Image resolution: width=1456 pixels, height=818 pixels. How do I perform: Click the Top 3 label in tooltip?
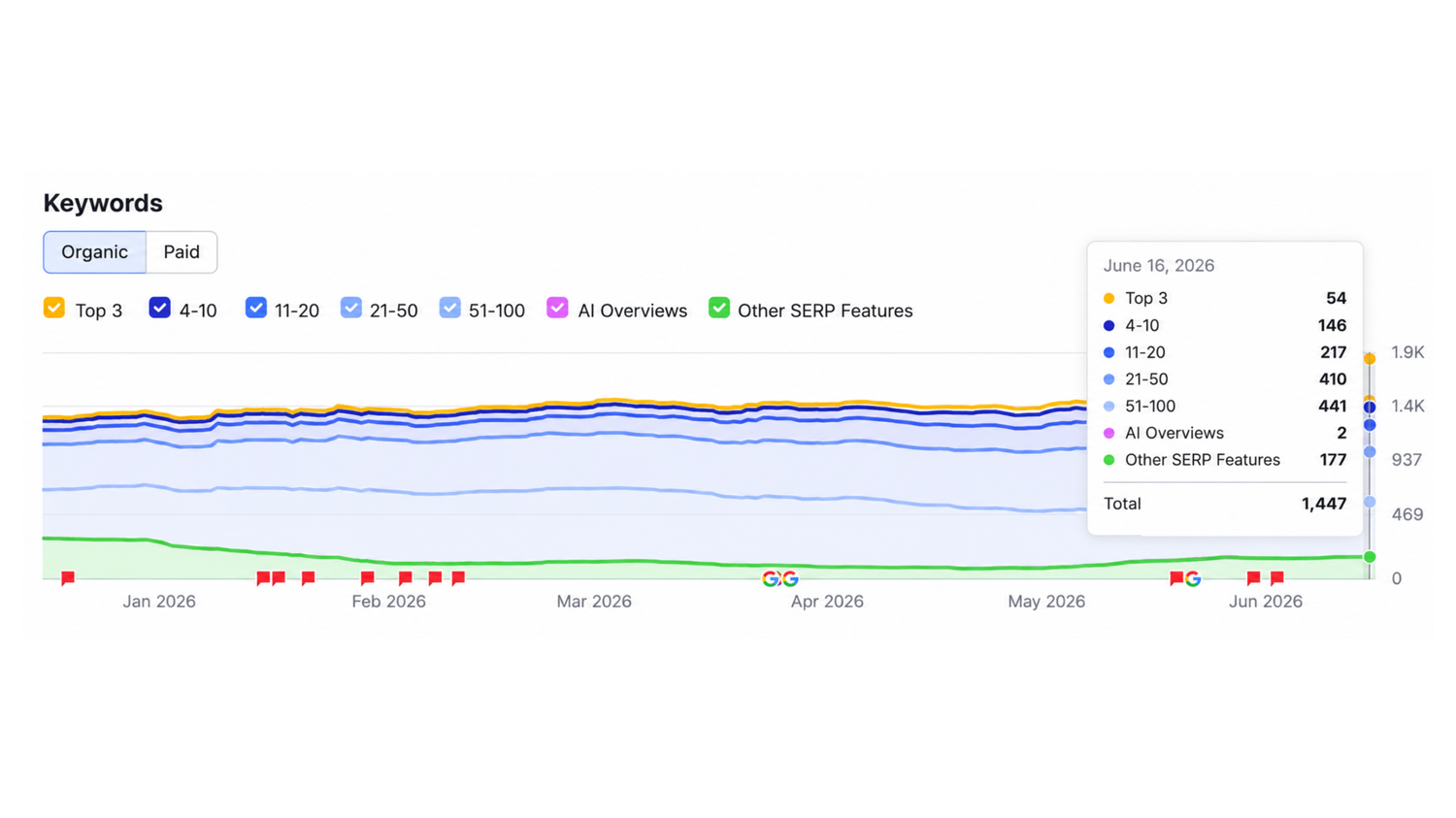tap(1146, 298)
